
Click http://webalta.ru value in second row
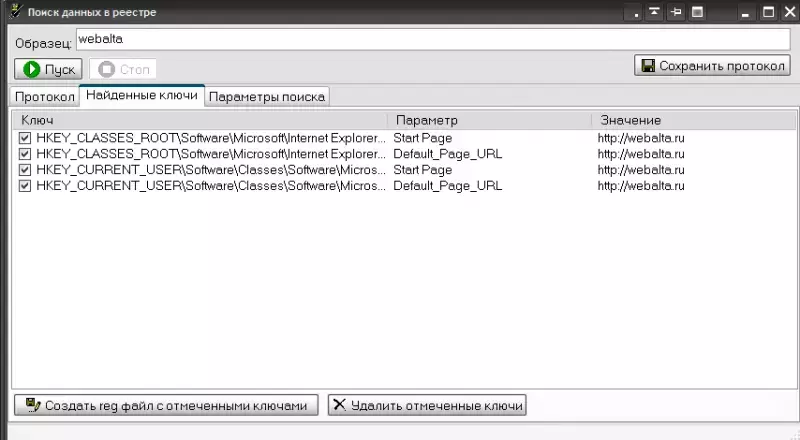coord(641,154)
